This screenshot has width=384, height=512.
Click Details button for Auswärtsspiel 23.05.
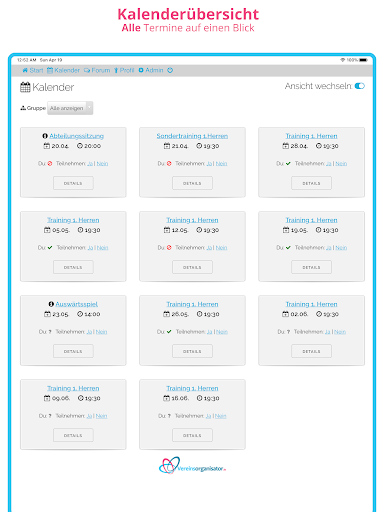click(73, 351)
